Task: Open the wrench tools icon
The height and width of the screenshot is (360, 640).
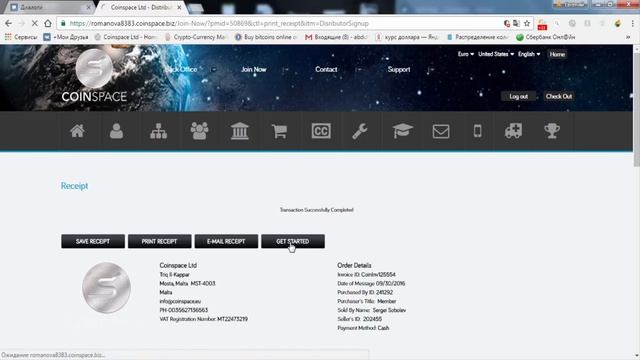Action: click(x=360, y=131)
